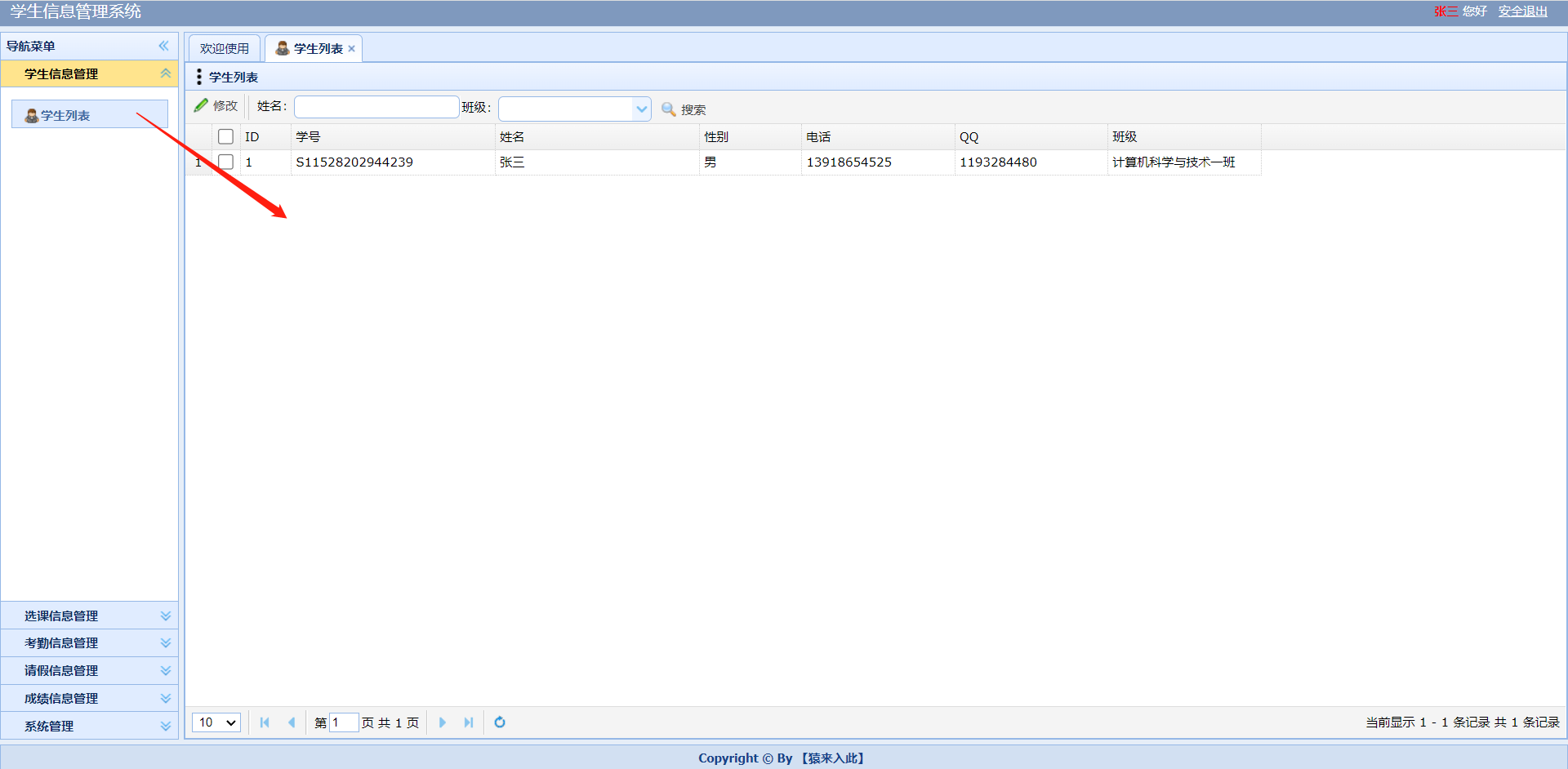
Task: Refresh the student list grid
Action: point(500,722)
